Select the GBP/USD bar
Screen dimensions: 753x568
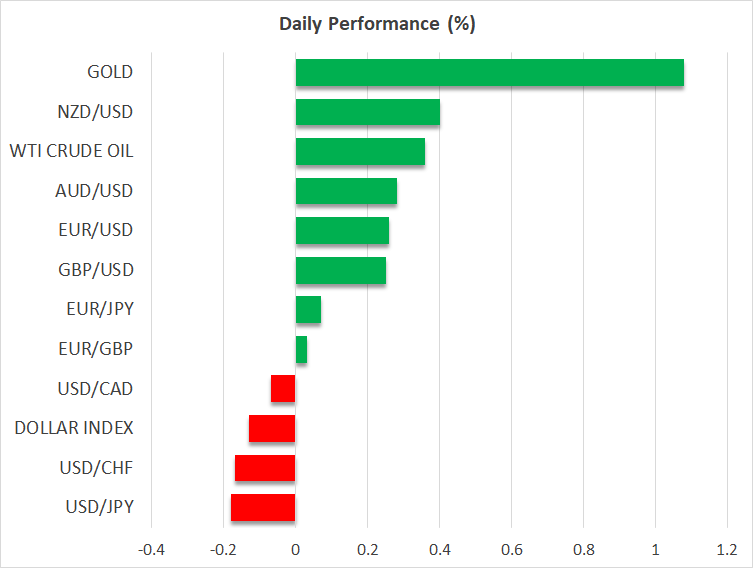click(x=340, y=270)
